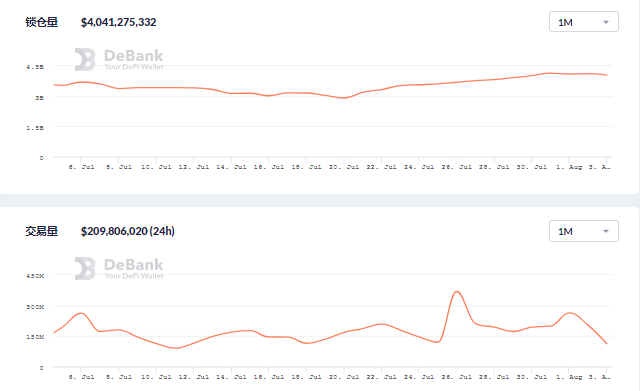
Task: Click the 20. Jul dip on the locked-value line
Action: [x=344, y=98]
